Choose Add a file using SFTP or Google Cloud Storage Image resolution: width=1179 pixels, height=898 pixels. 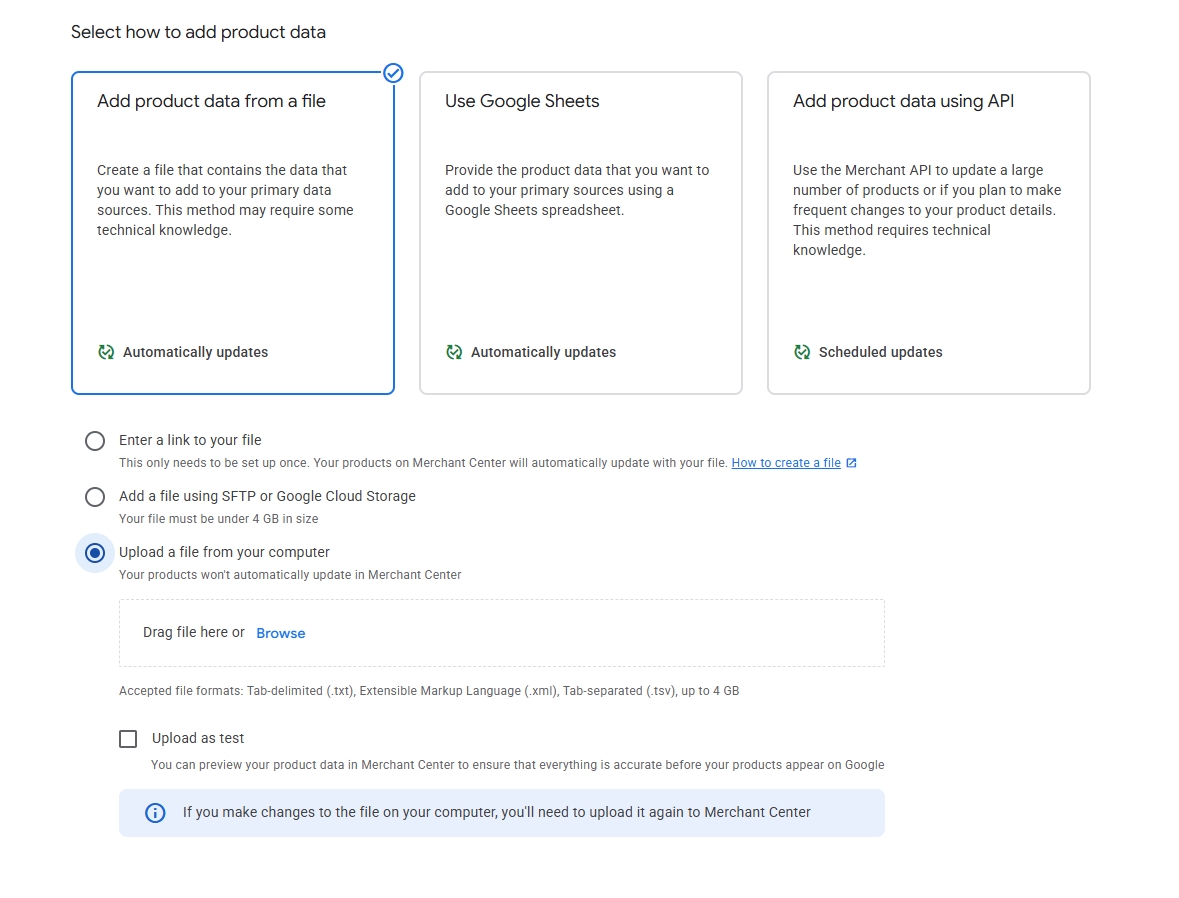[x=95, y=496]
